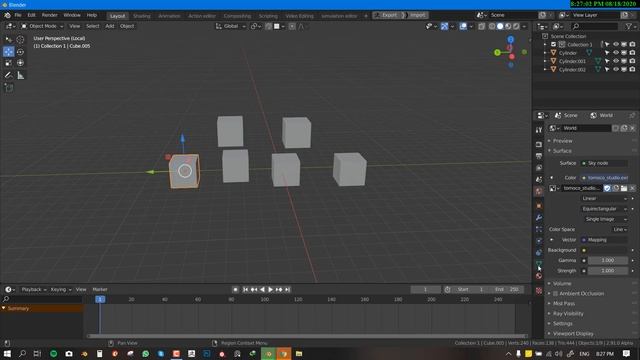
Task: Select the Add Cube tool
Action: (x=9, y=88)
